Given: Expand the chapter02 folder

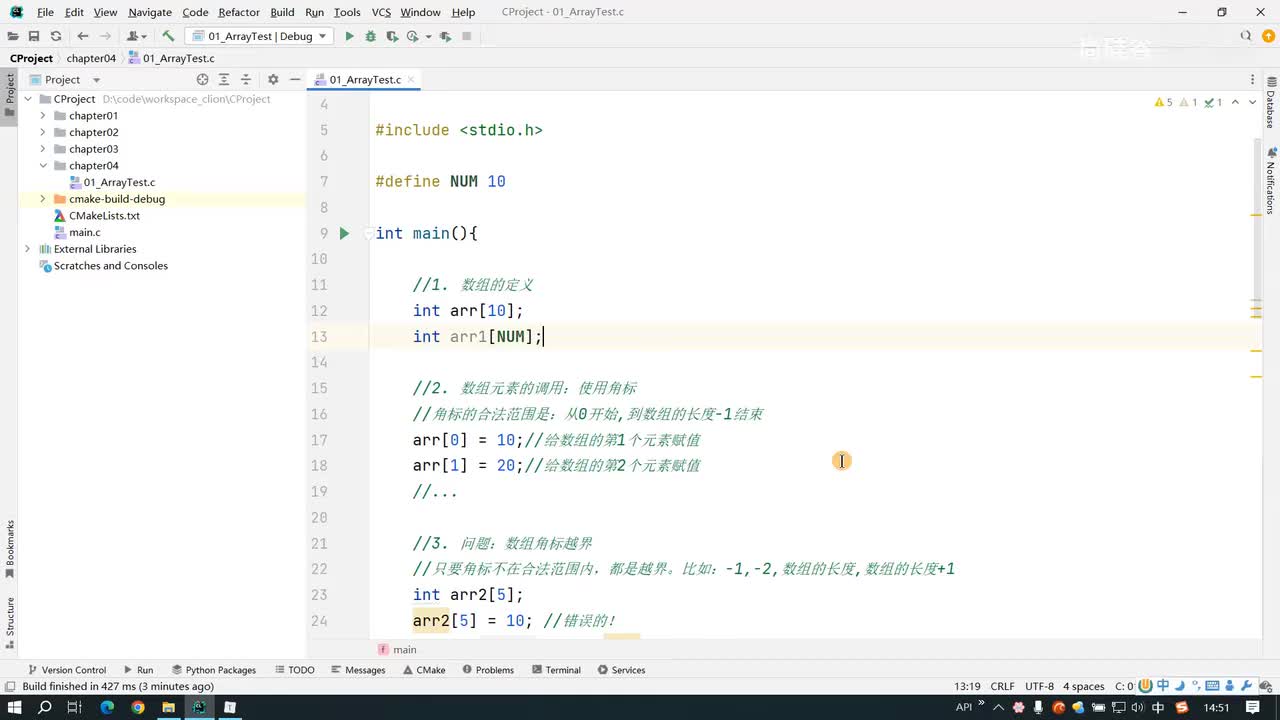Looking at the screenshot, I should pyautogui.click(x=43, y=132).
